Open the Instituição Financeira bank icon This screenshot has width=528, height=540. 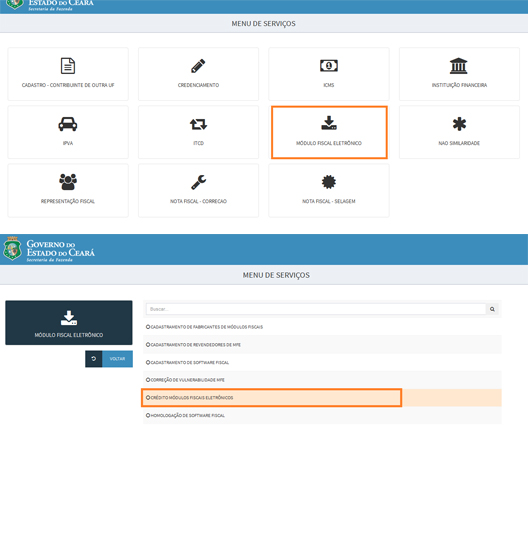459,66
